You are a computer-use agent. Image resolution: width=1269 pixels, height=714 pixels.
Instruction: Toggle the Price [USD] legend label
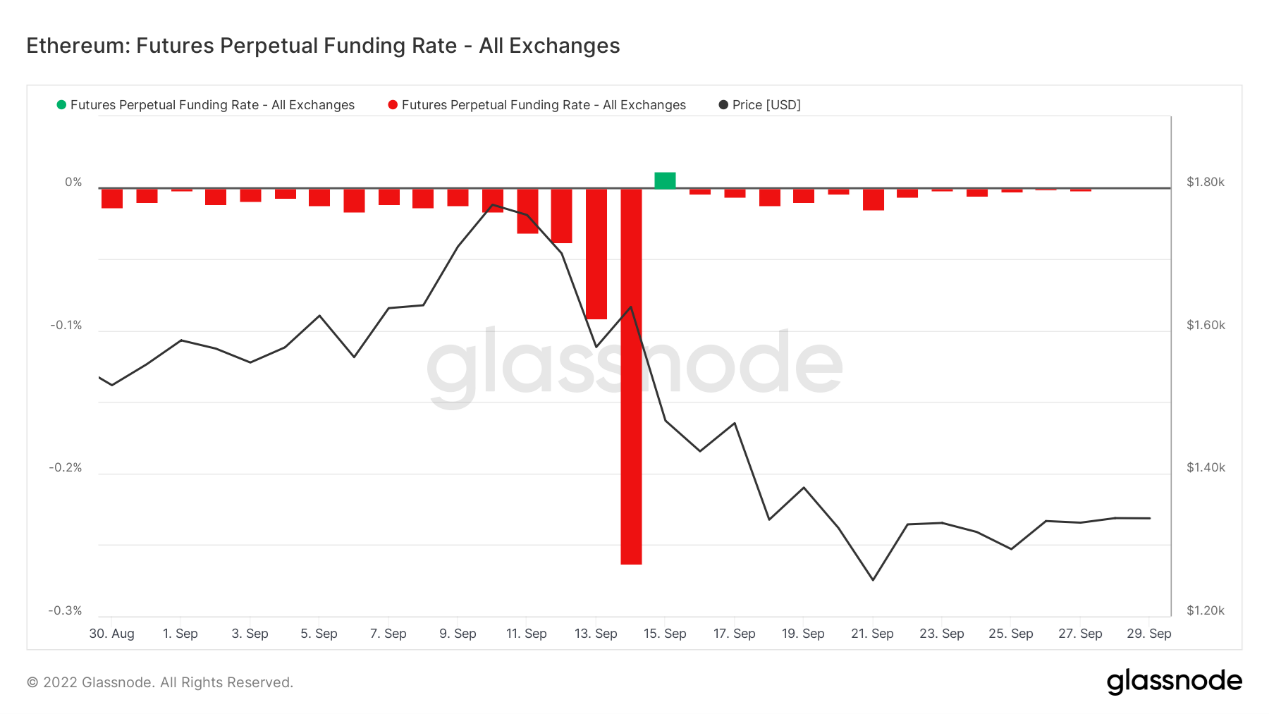[x=766, y=105]
